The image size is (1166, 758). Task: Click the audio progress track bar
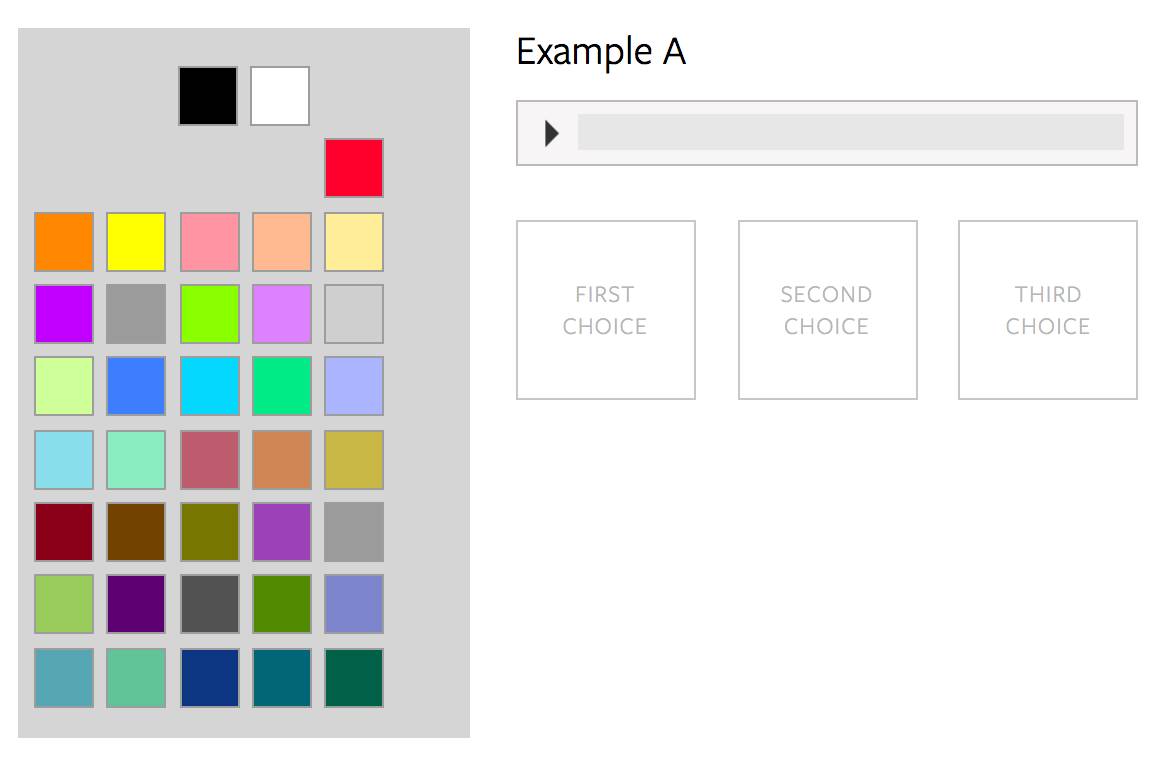point(850,132)
